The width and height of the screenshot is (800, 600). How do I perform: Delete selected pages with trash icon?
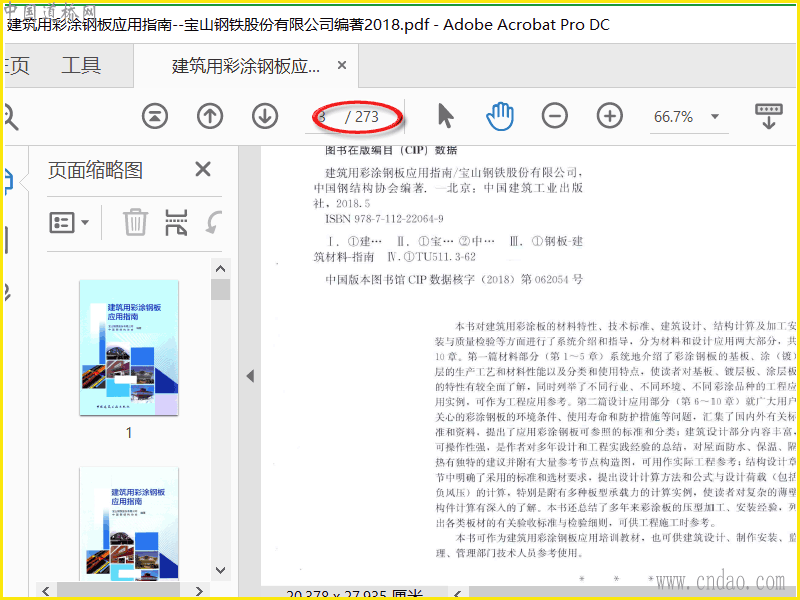click(135, 222)
